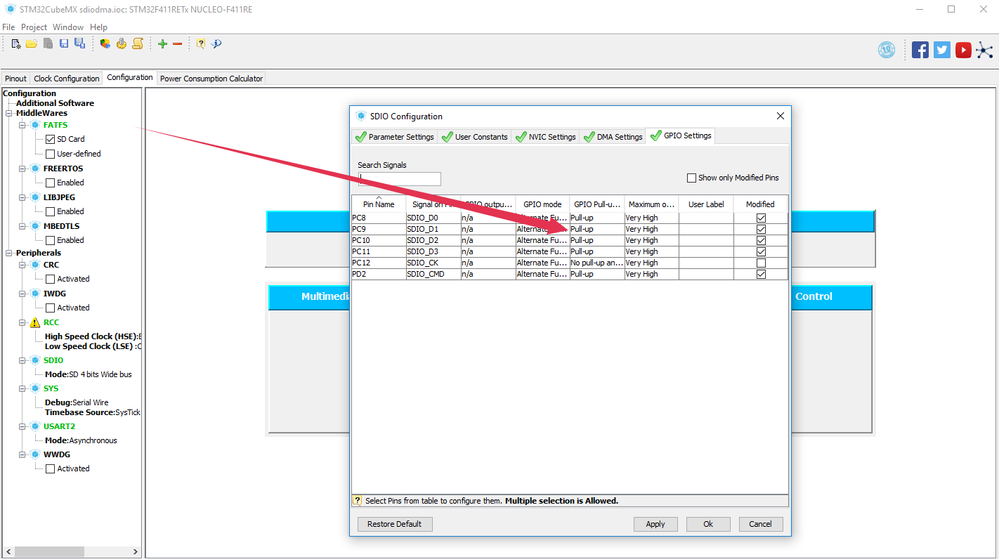Collapse the FREERTOS tree node
This screenshot has height=559, width=999.
click(x=22, y=169)
